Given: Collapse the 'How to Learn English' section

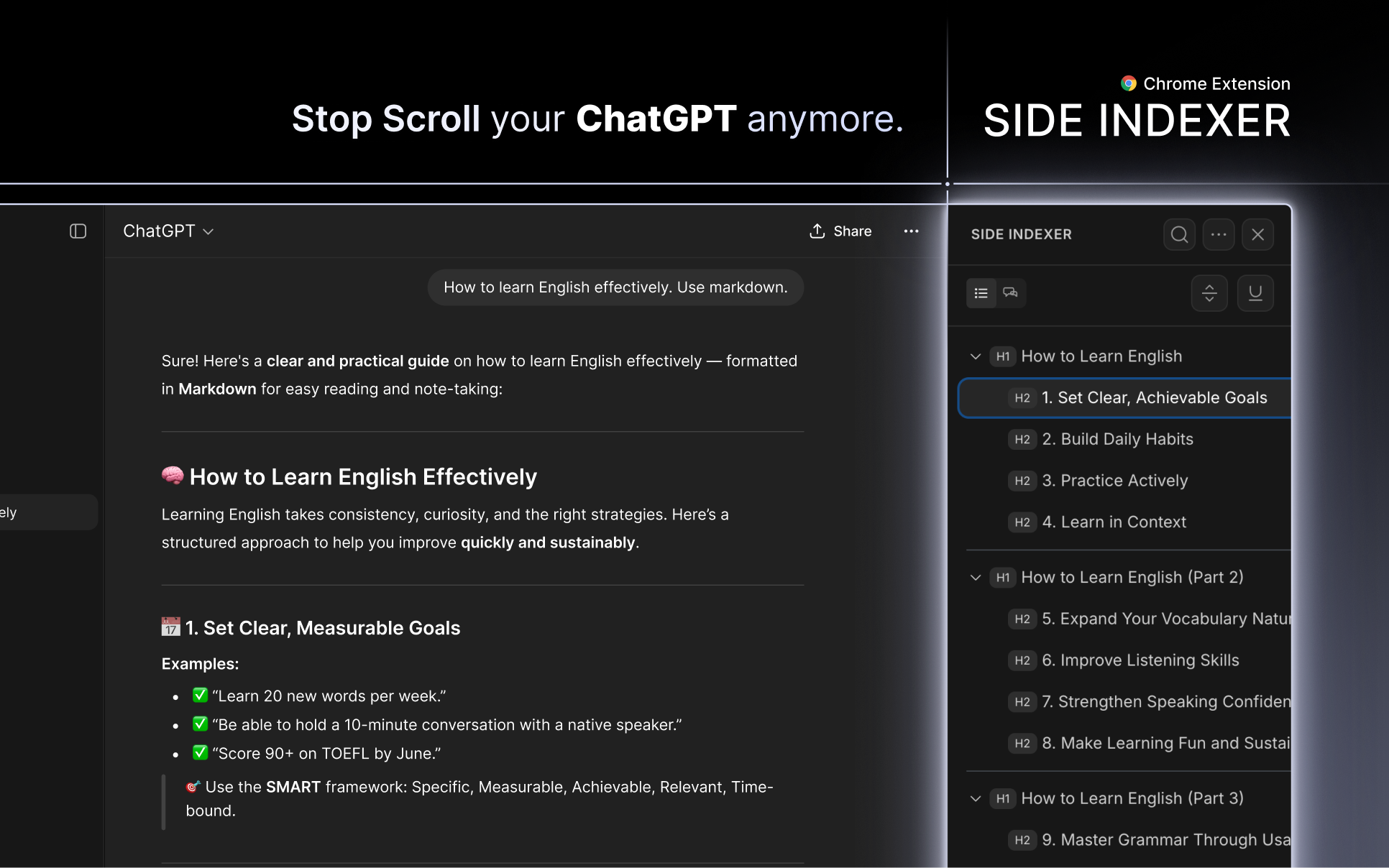Looking at the screenshot, I should [x=976, y=356].
